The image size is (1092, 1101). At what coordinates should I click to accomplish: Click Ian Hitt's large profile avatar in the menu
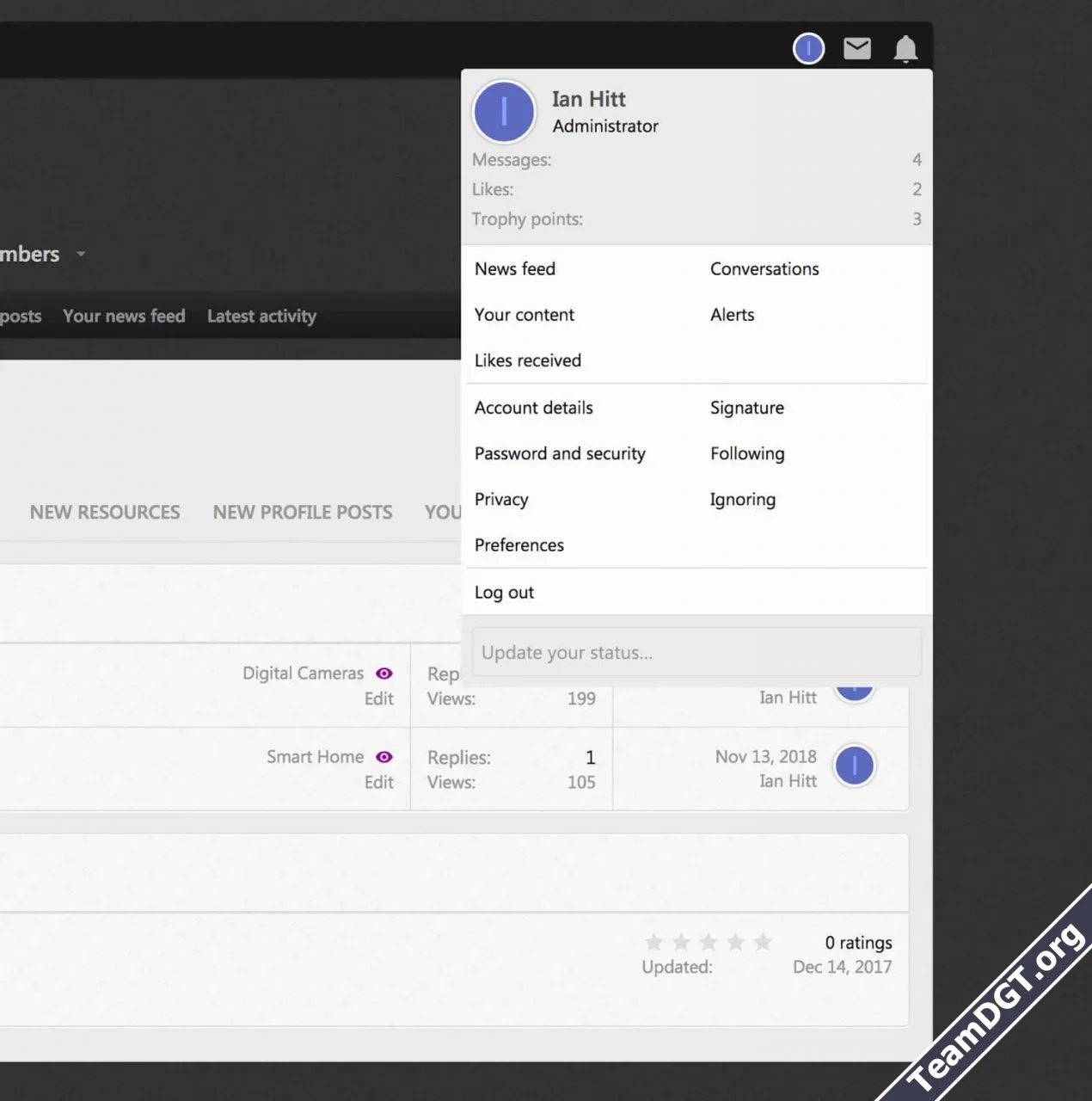click(504, 112)
